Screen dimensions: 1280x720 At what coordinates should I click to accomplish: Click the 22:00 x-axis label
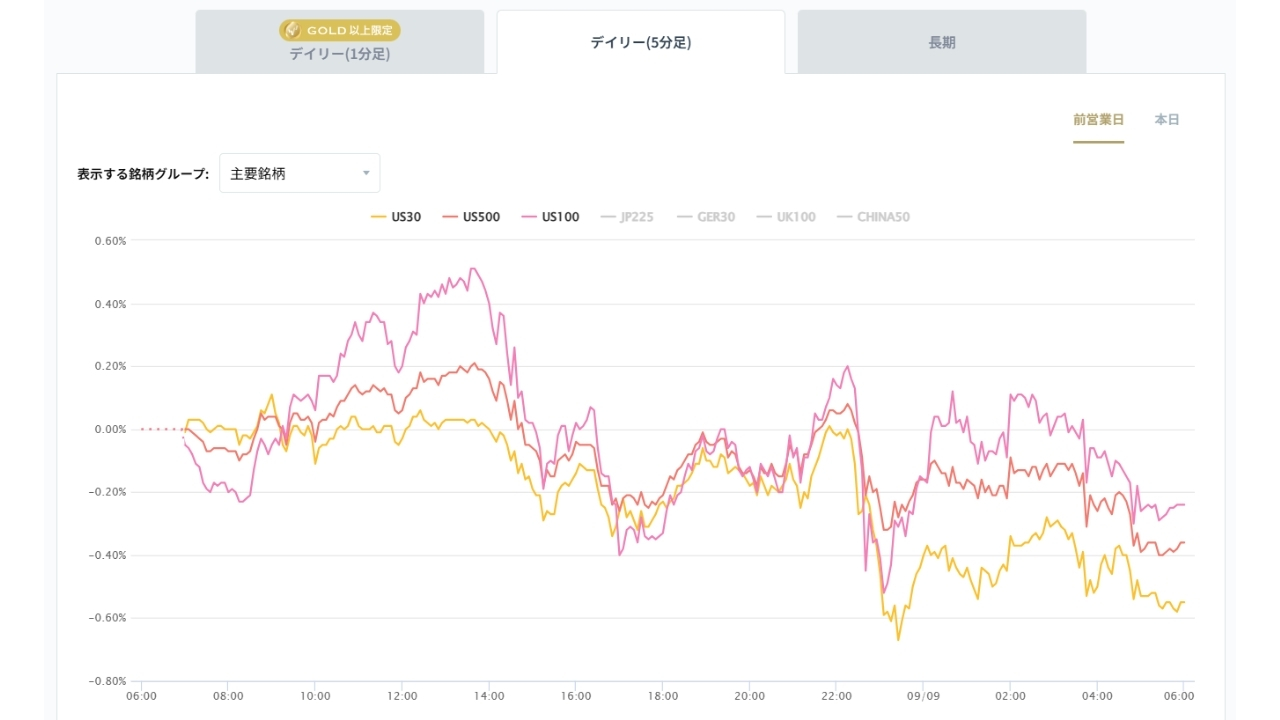pos(836,696)
